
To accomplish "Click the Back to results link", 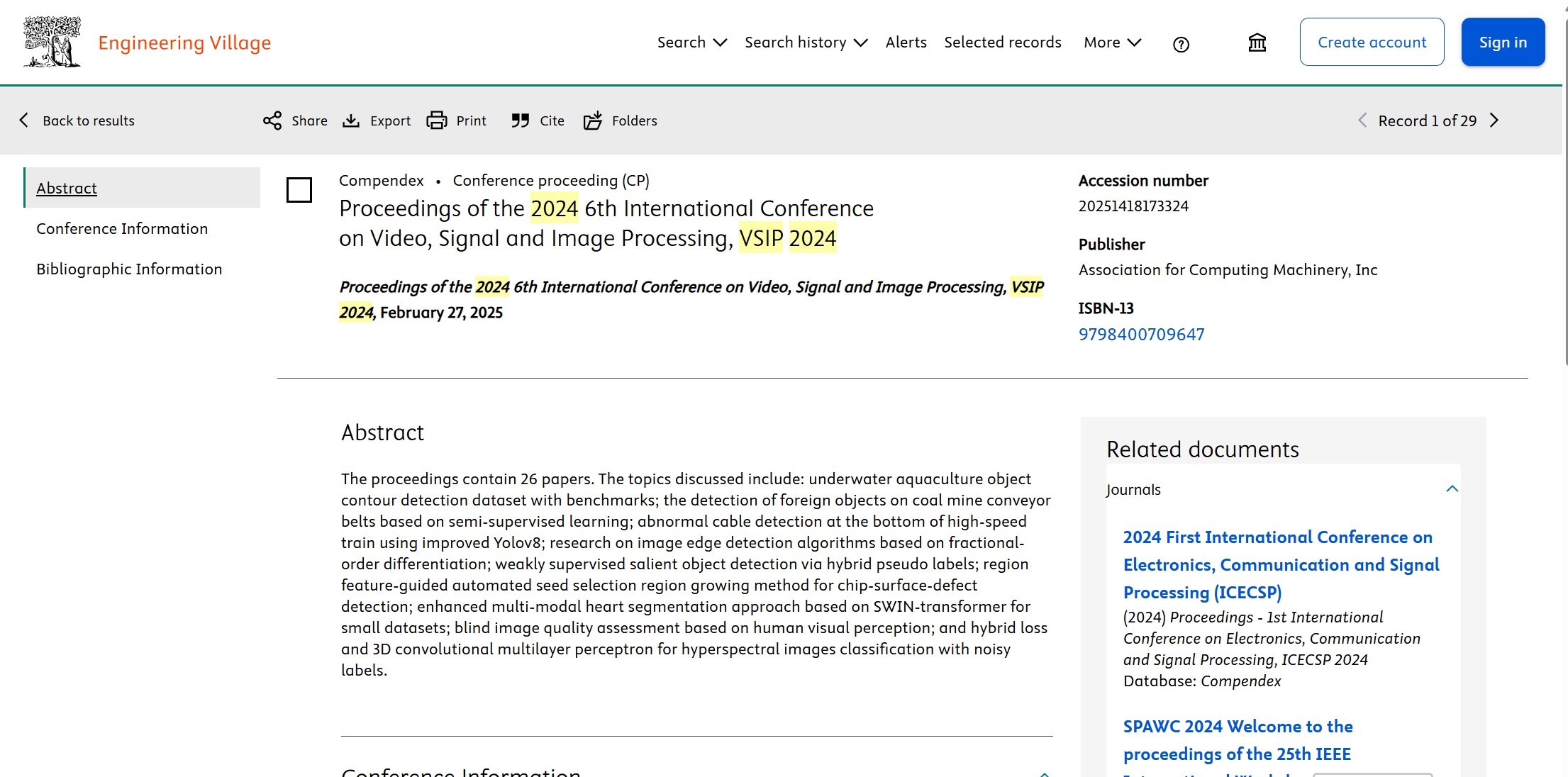I will 89,121.
